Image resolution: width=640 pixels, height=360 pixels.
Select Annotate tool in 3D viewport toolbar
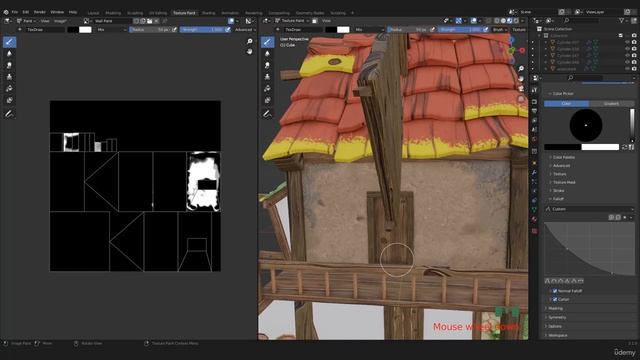coord(267,114)
